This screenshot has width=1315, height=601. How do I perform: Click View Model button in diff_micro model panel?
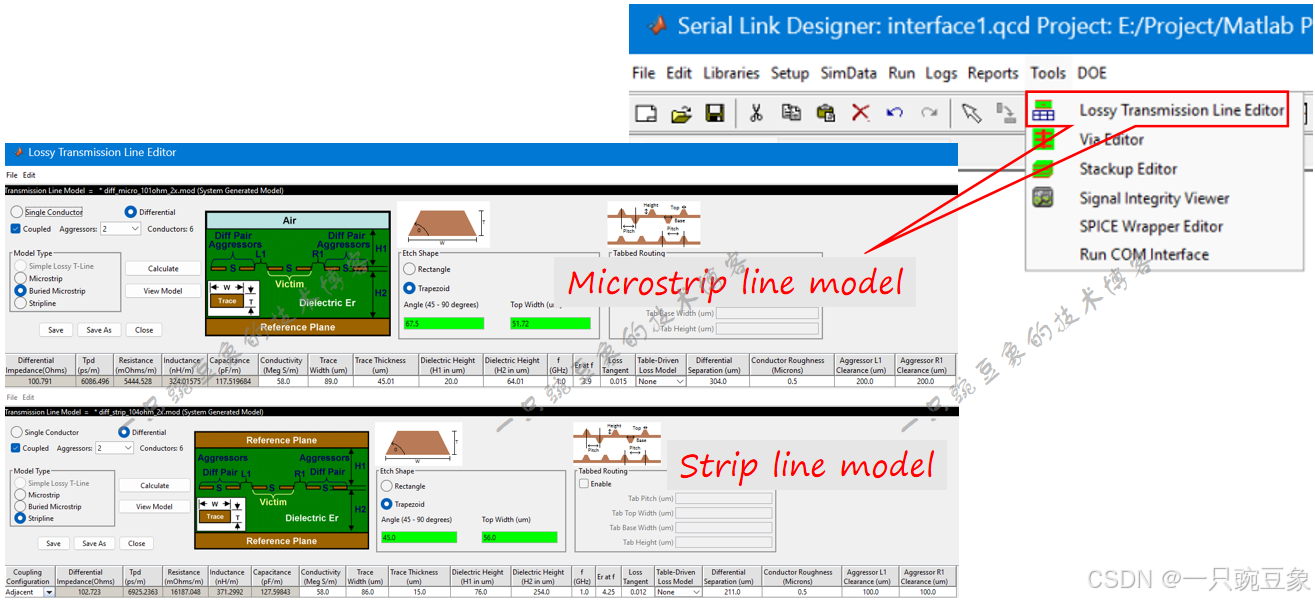click(x=163, y=291)
